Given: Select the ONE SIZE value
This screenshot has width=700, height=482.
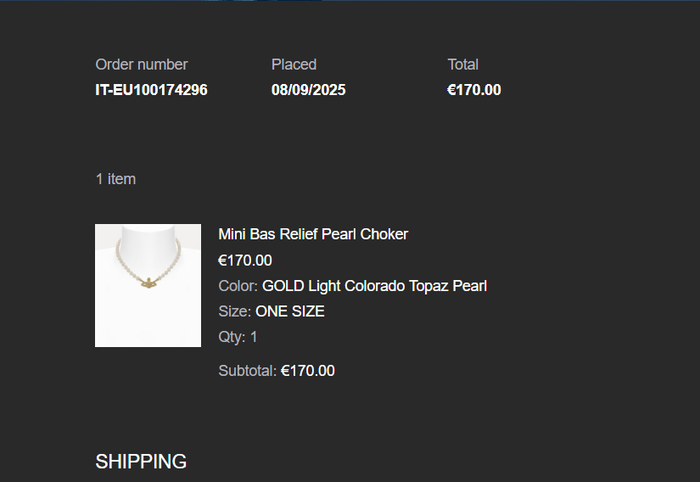Looking at the screenshot, I should pos(290,311).
